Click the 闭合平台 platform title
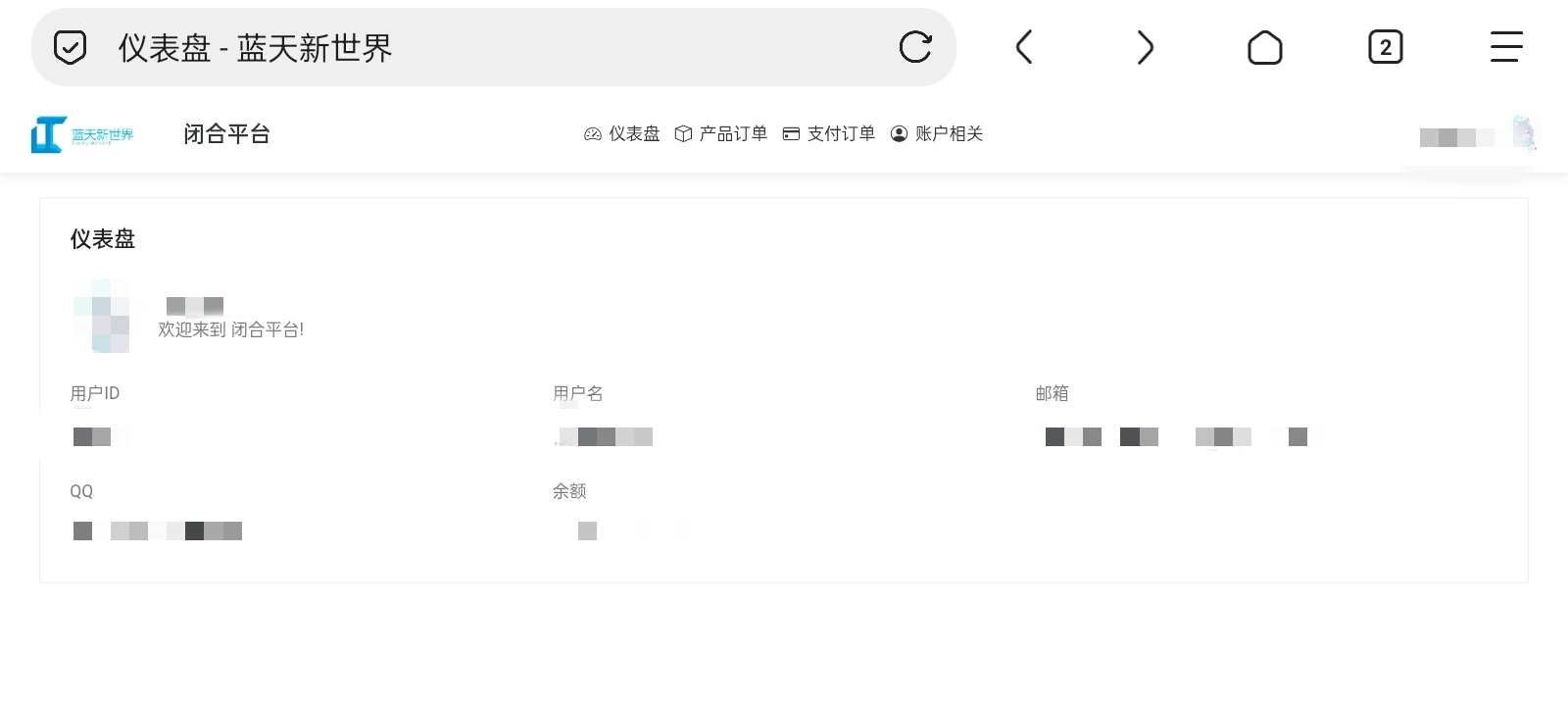Viewport: 1568px width, 706px height. (x=226, y=134)
